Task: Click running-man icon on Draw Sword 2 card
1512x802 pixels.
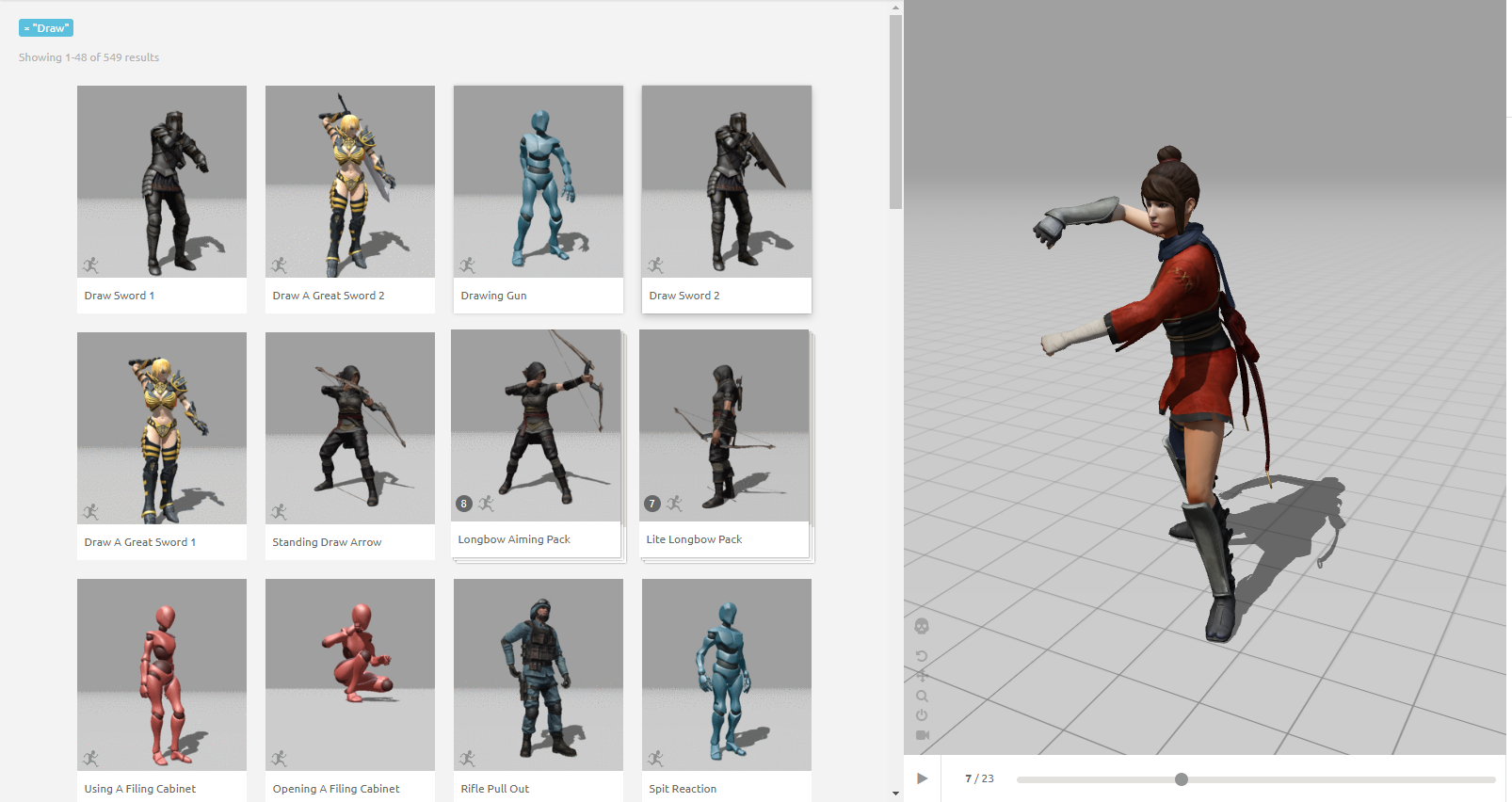Action: [655, 265]
